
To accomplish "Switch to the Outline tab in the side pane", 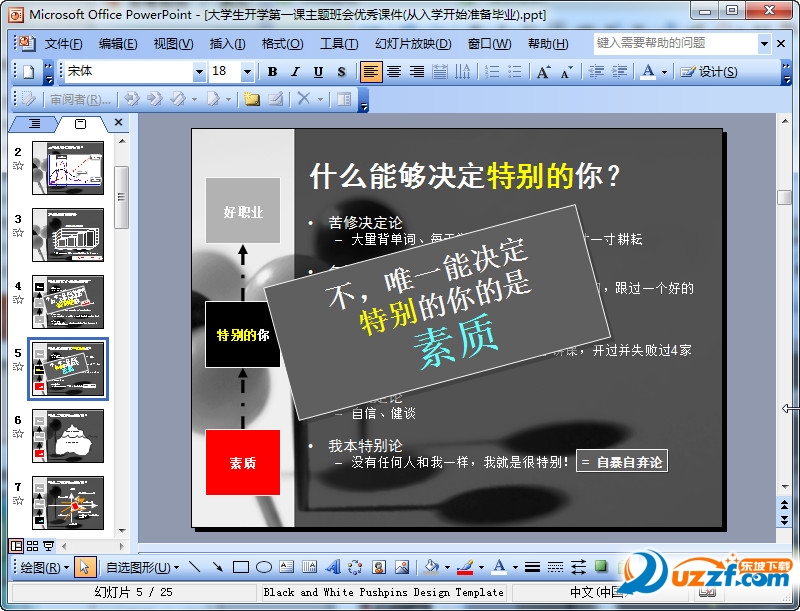I will (x=34, y=123).
